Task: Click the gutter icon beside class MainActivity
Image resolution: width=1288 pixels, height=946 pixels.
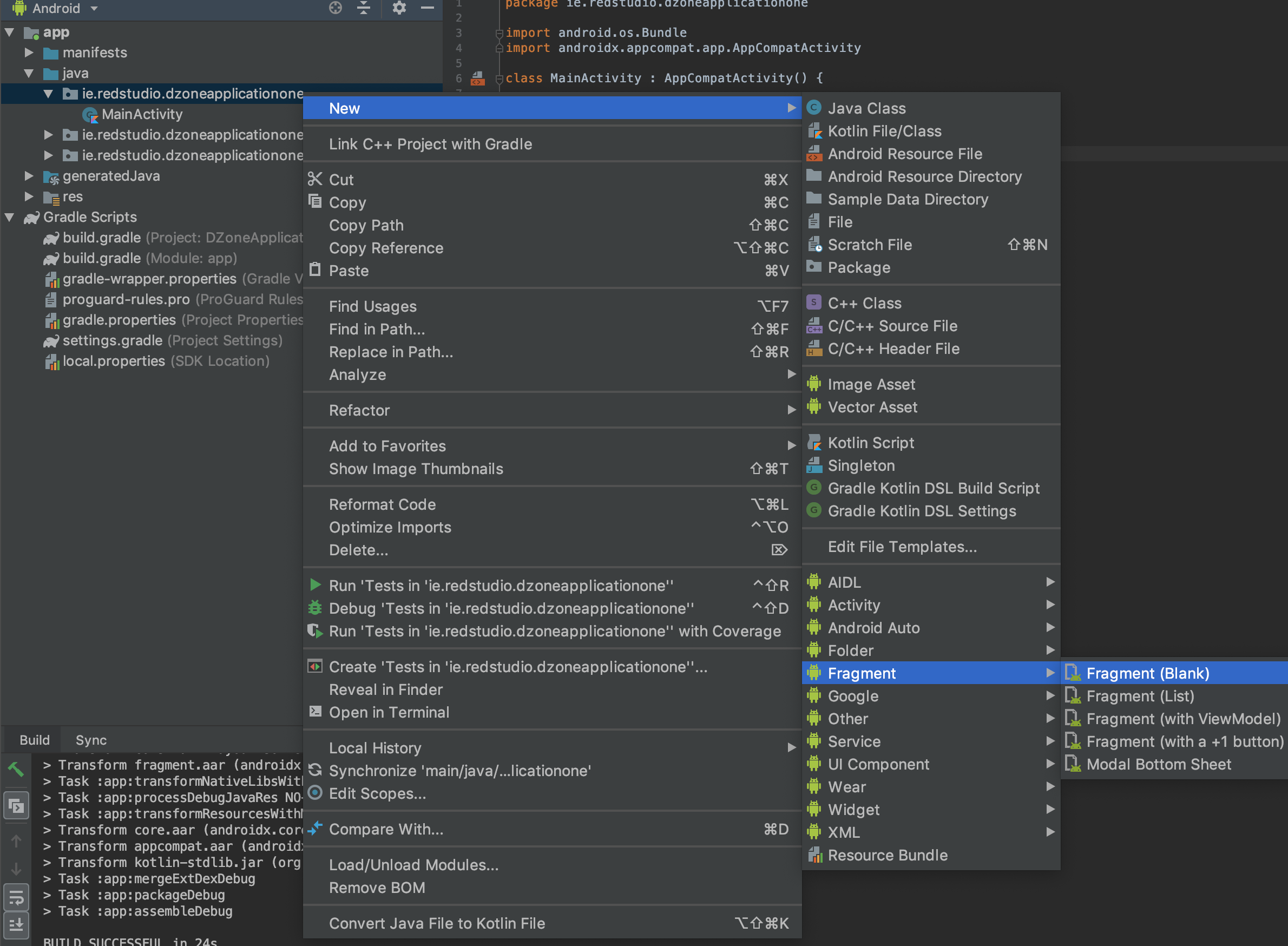Action: 477,78
